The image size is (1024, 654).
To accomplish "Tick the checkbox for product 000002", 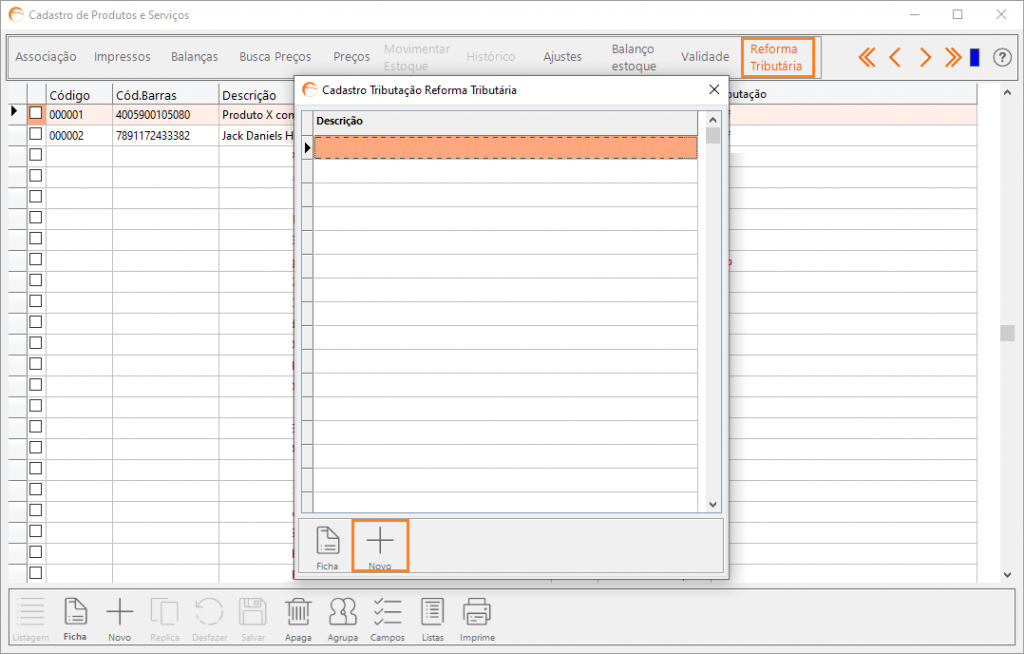I will [36, 135].
